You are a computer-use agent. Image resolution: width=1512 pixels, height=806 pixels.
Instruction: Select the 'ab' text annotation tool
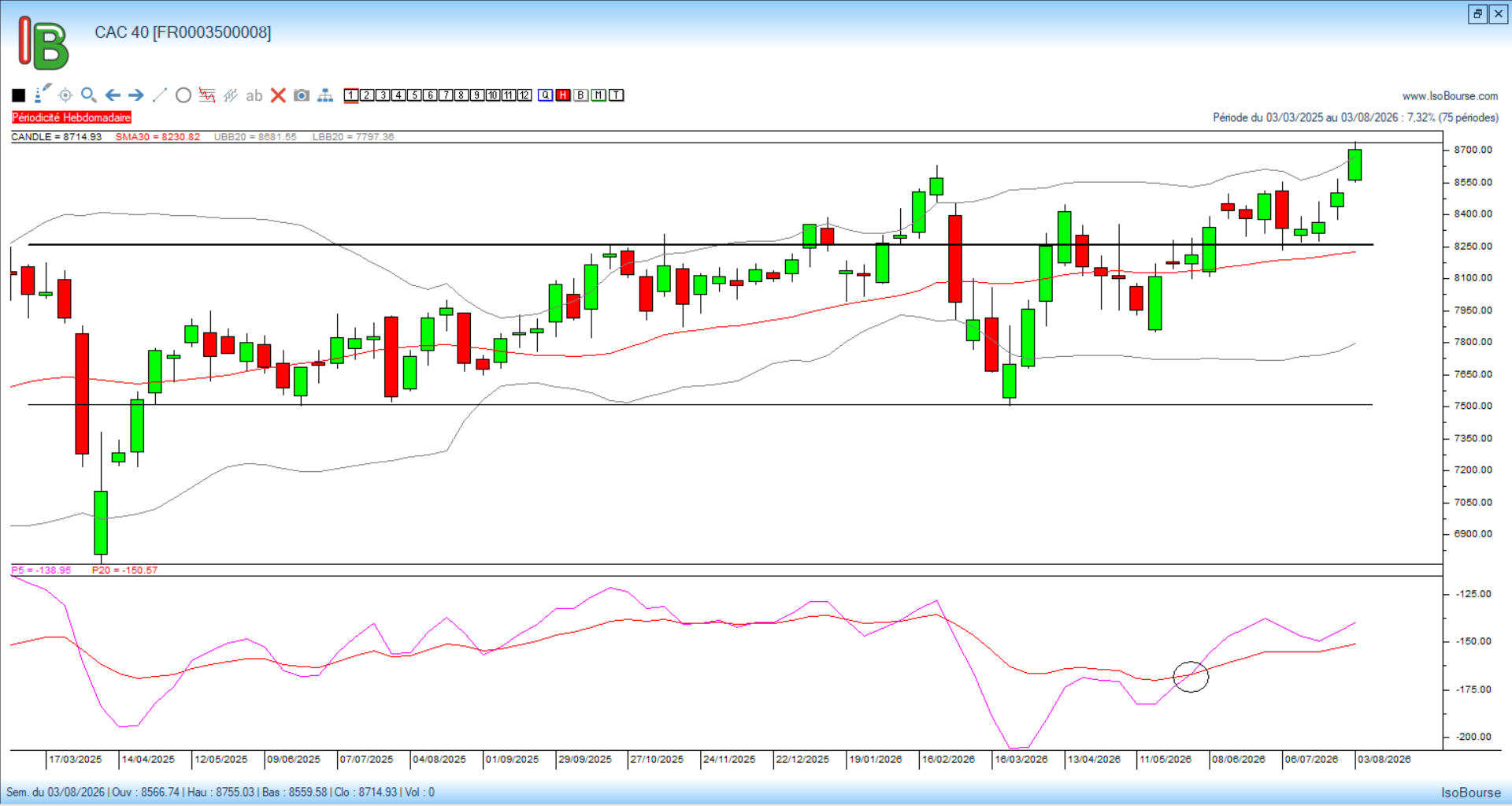pos(254,95)
